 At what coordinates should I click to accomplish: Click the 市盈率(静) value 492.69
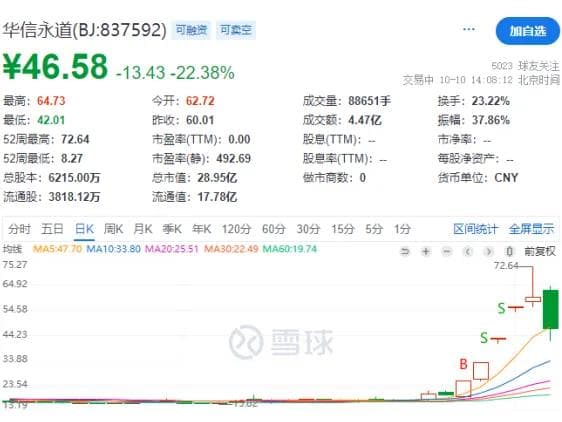pos(233,158)
